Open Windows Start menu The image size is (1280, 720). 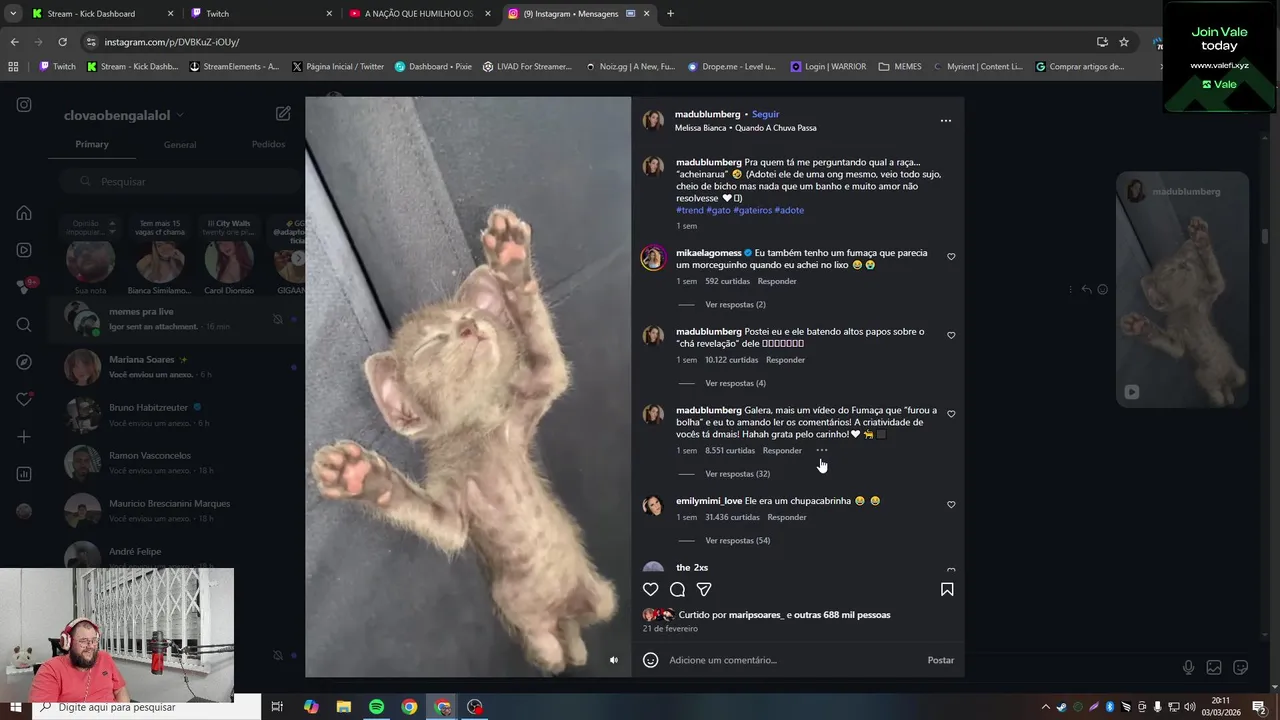(x=15, y=707)
